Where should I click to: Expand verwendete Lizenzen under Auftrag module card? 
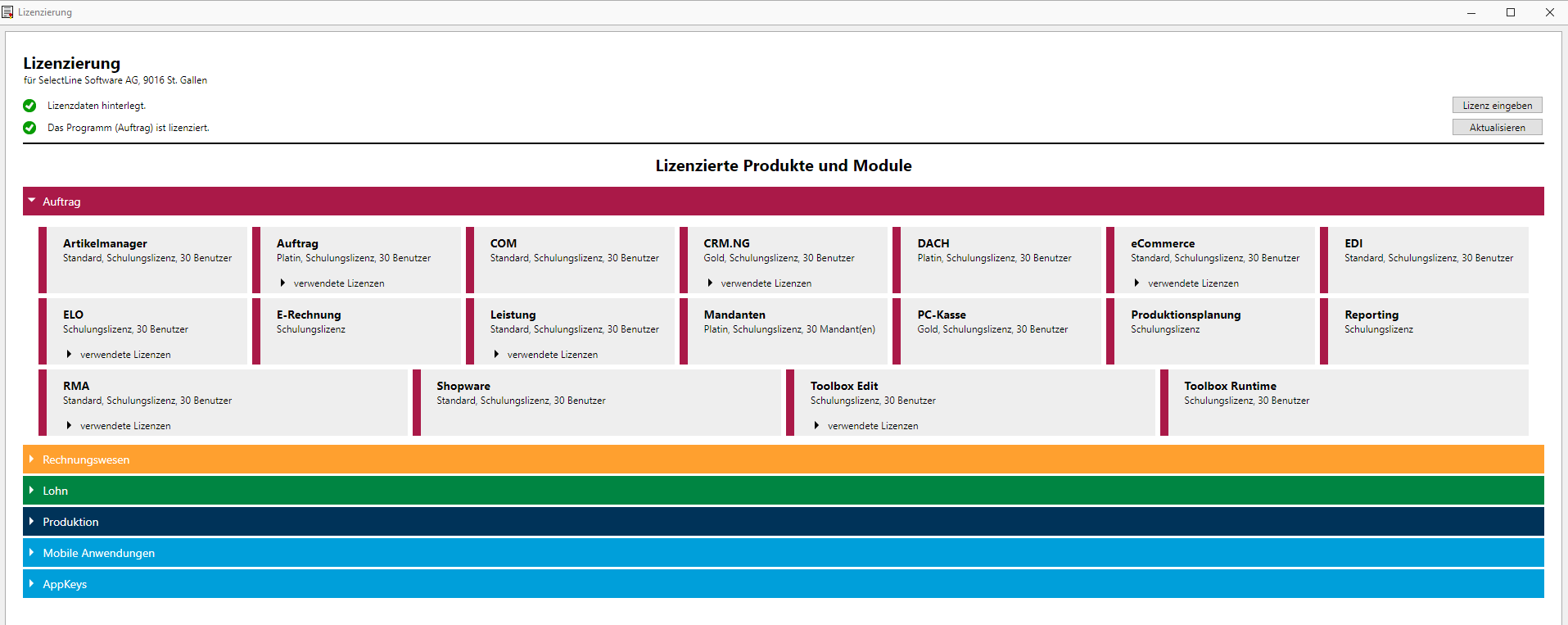(x=332, y=283)
